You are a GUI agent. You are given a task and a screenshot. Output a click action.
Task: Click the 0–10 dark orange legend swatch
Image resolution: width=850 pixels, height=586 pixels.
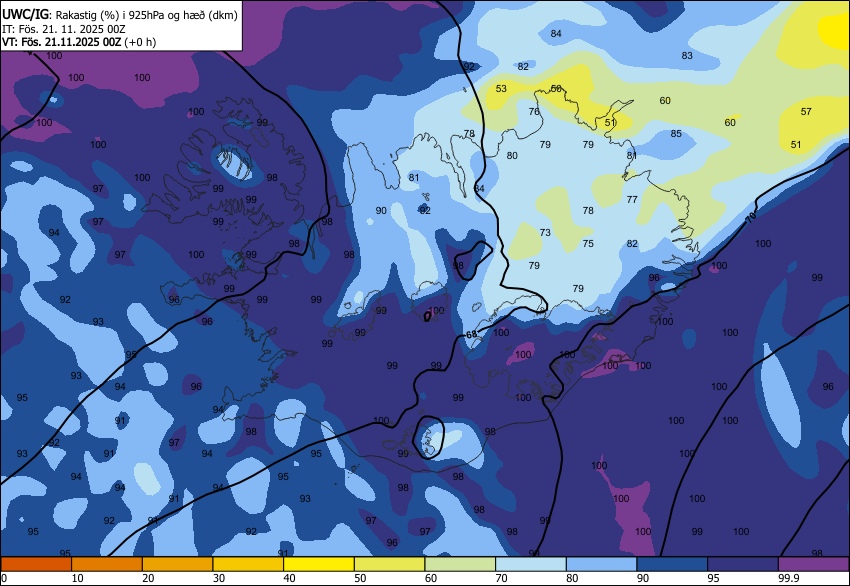click(x=36, y=564)
